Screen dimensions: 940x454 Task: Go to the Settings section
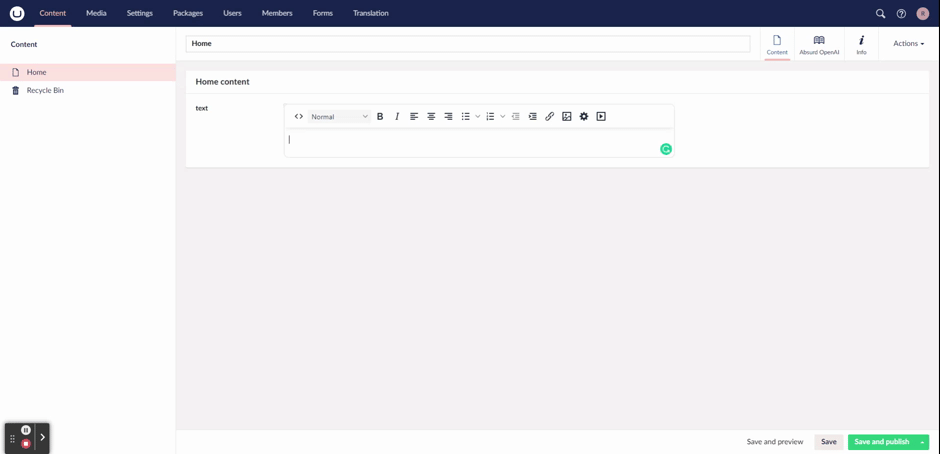[140, 13]
